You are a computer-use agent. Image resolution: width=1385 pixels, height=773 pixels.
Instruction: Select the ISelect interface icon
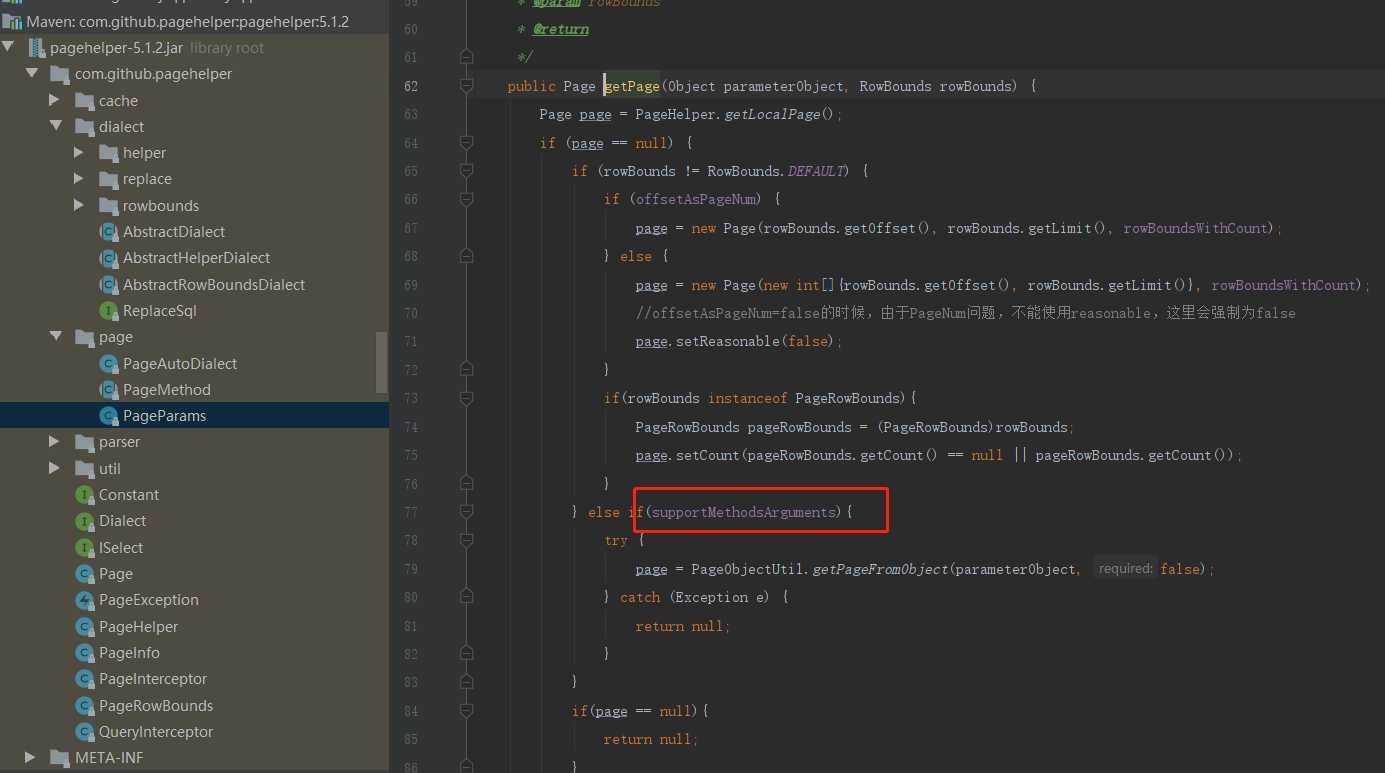pos(84,548)
